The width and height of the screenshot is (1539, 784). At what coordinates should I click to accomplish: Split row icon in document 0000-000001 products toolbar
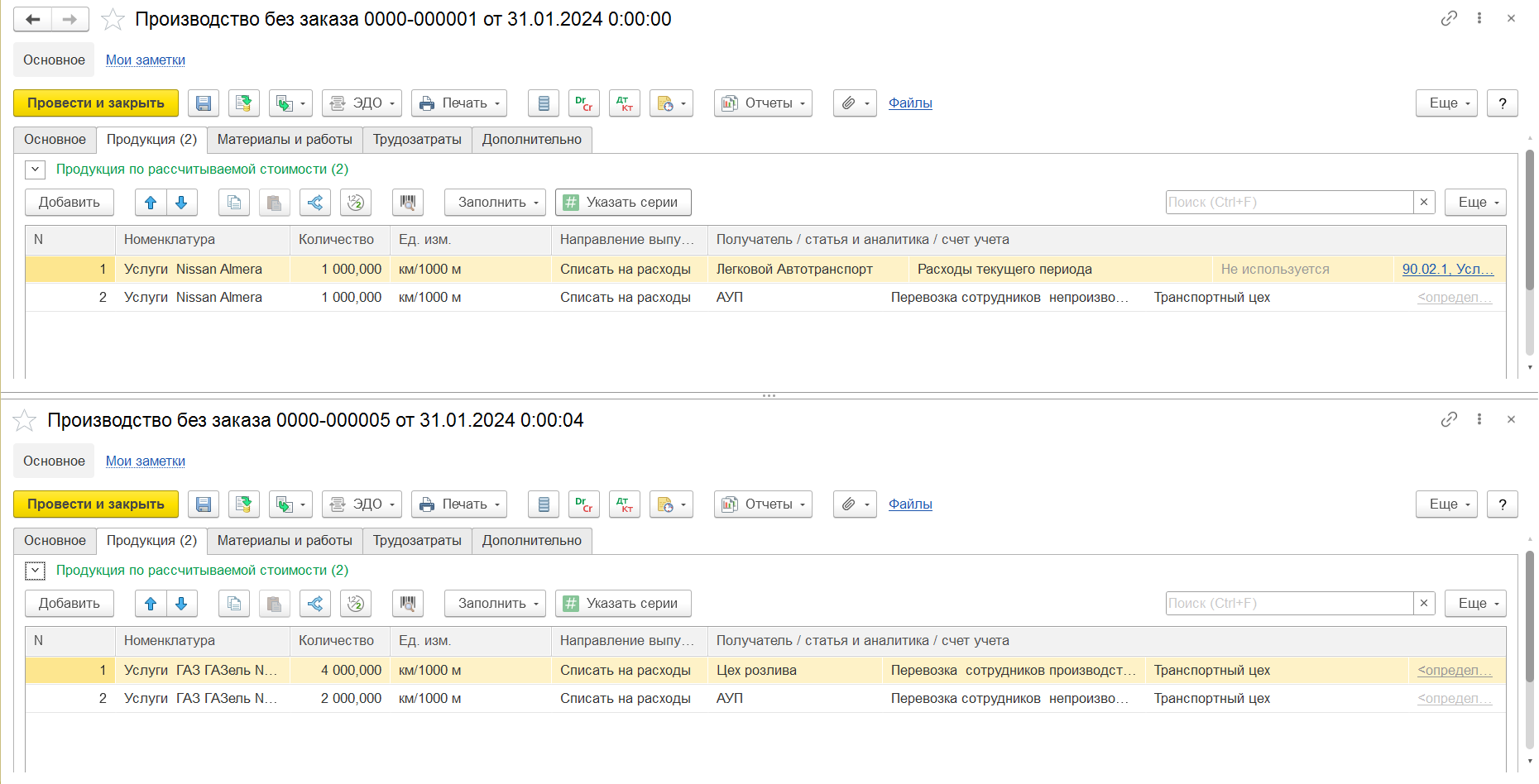315,203
